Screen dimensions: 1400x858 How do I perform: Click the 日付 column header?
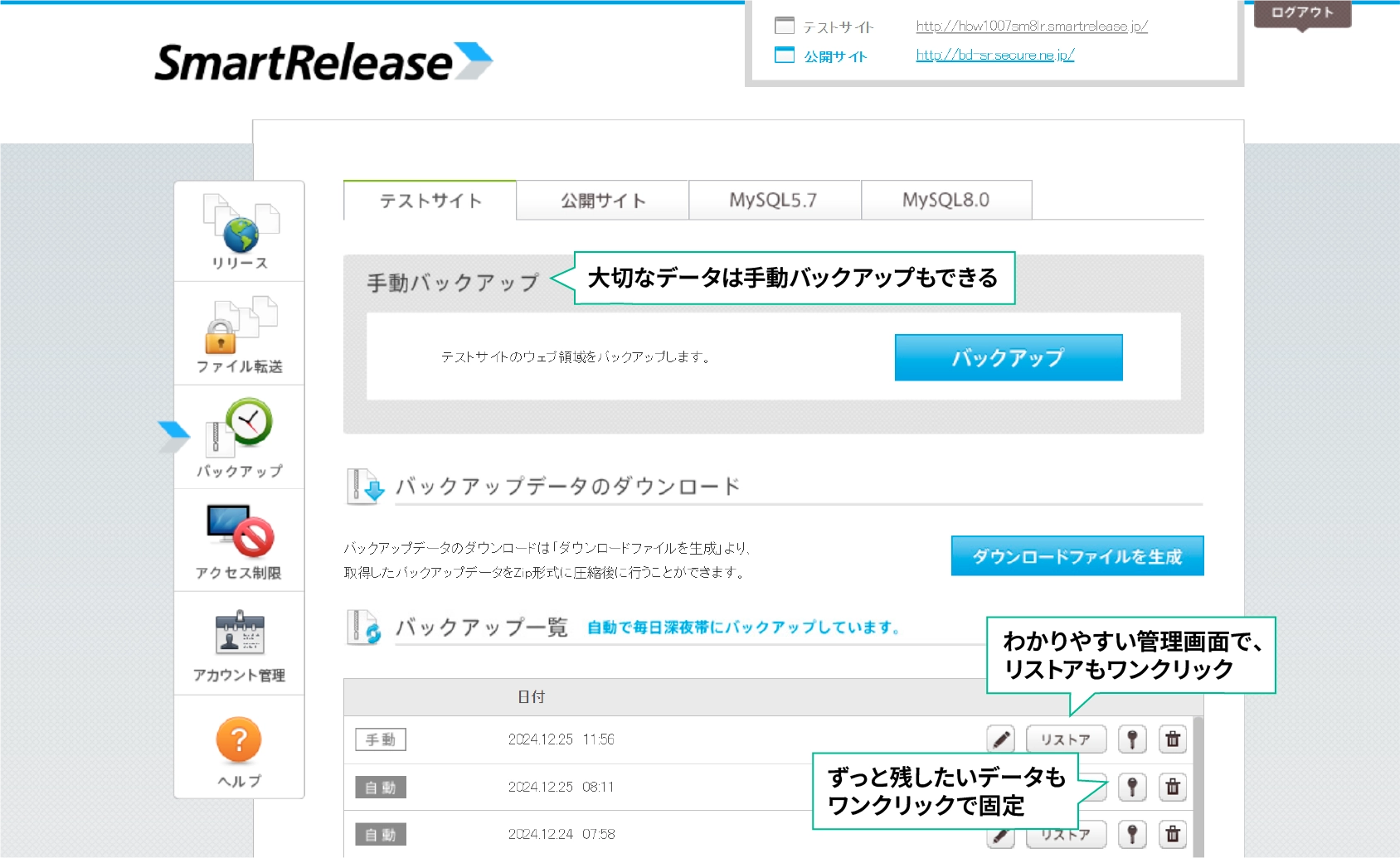point(531,697)
